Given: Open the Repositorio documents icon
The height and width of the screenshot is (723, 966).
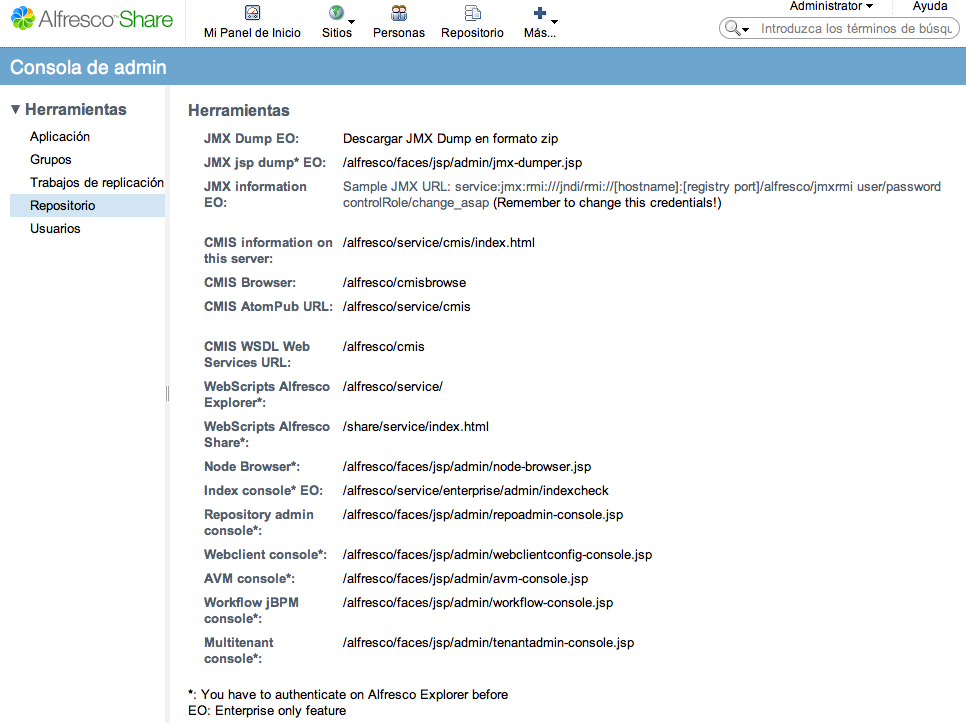Looking at the screenshot, I should (x=473, y=13).
